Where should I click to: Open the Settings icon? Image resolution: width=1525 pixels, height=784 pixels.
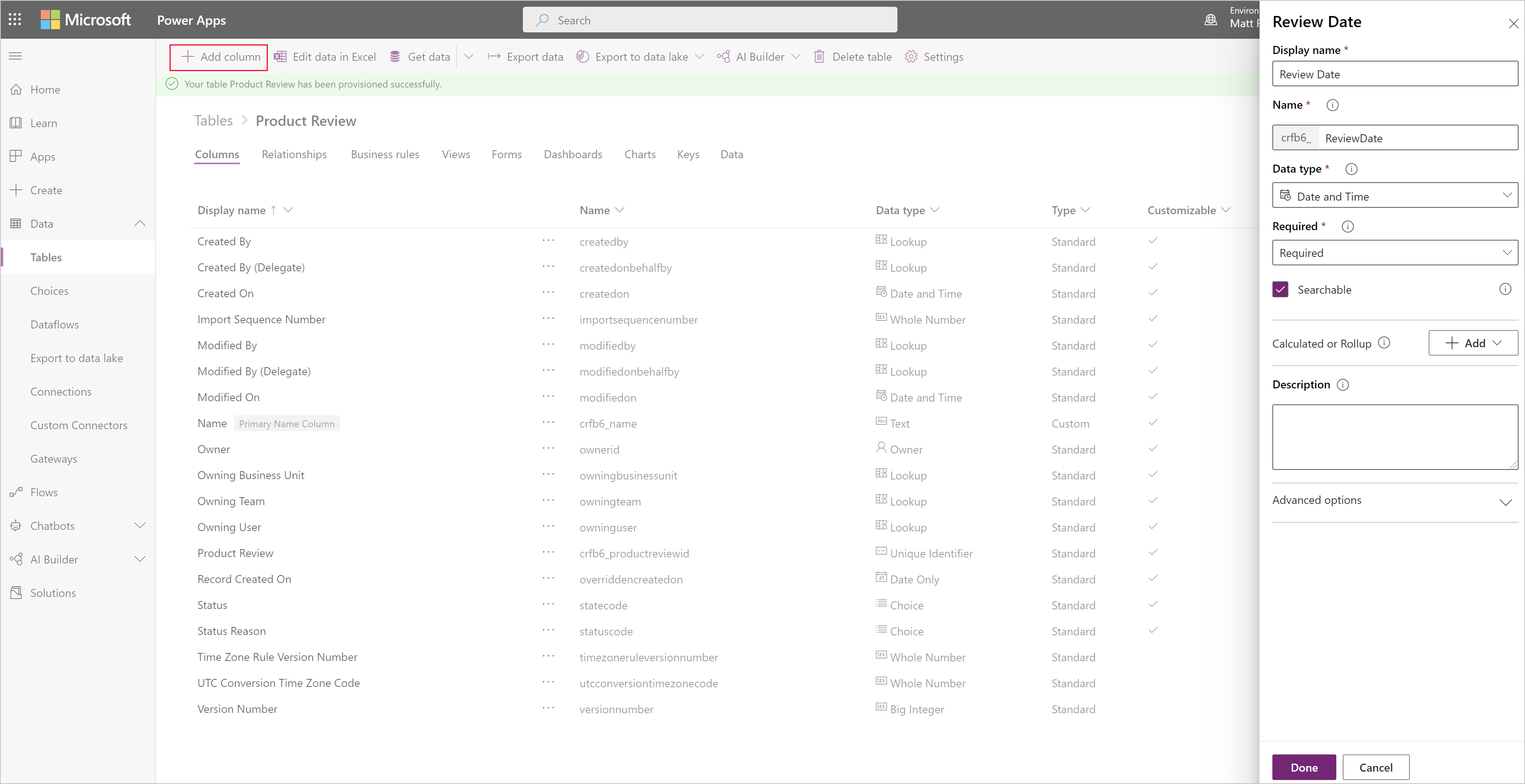coord(910,56)
